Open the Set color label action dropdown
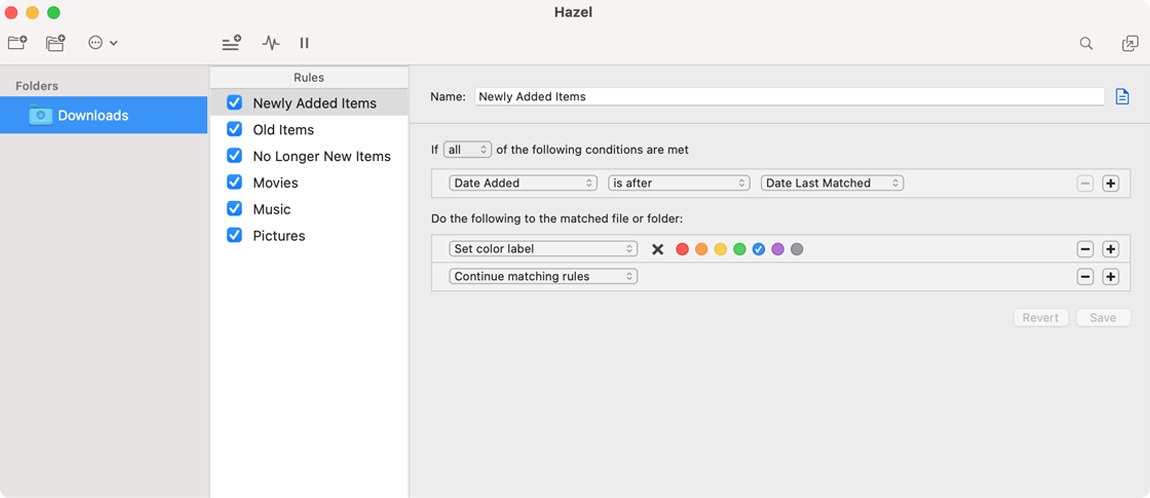 coord(543,249)
